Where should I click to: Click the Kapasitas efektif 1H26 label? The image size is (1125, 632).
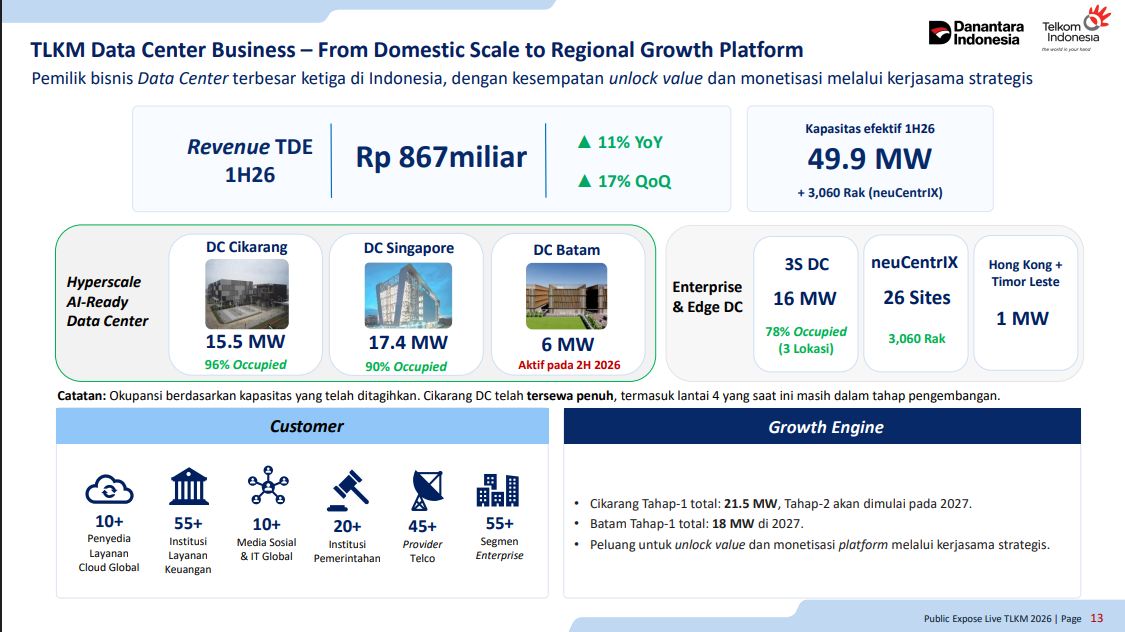point(870,129)
